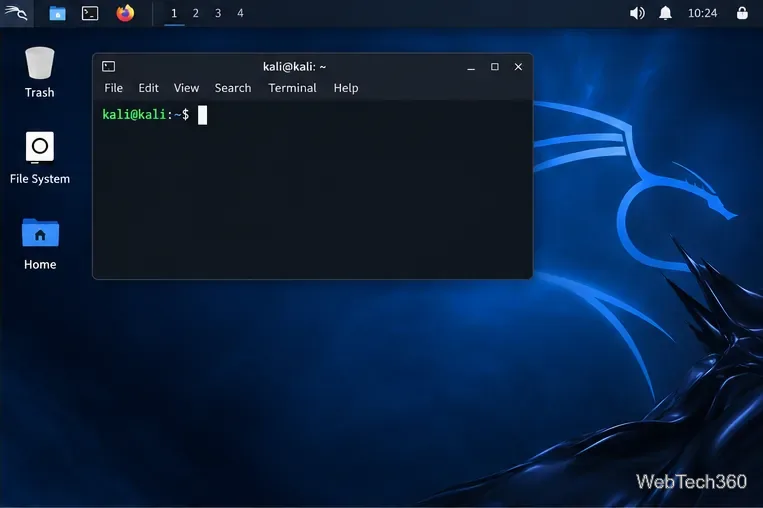Click the volume speaker icon
The image size is (763, 508).
click(x=637, y=13)
